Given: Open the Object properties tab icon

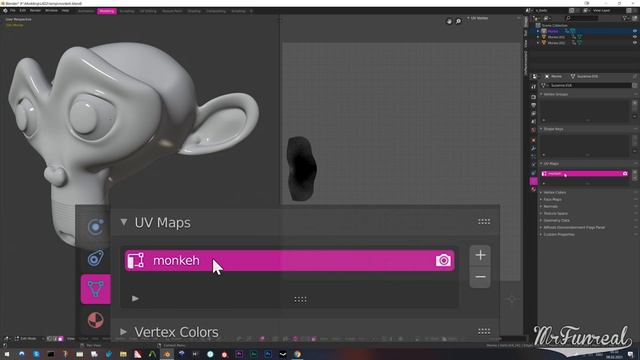Looking at the screenshot, I should coord(533,140).
